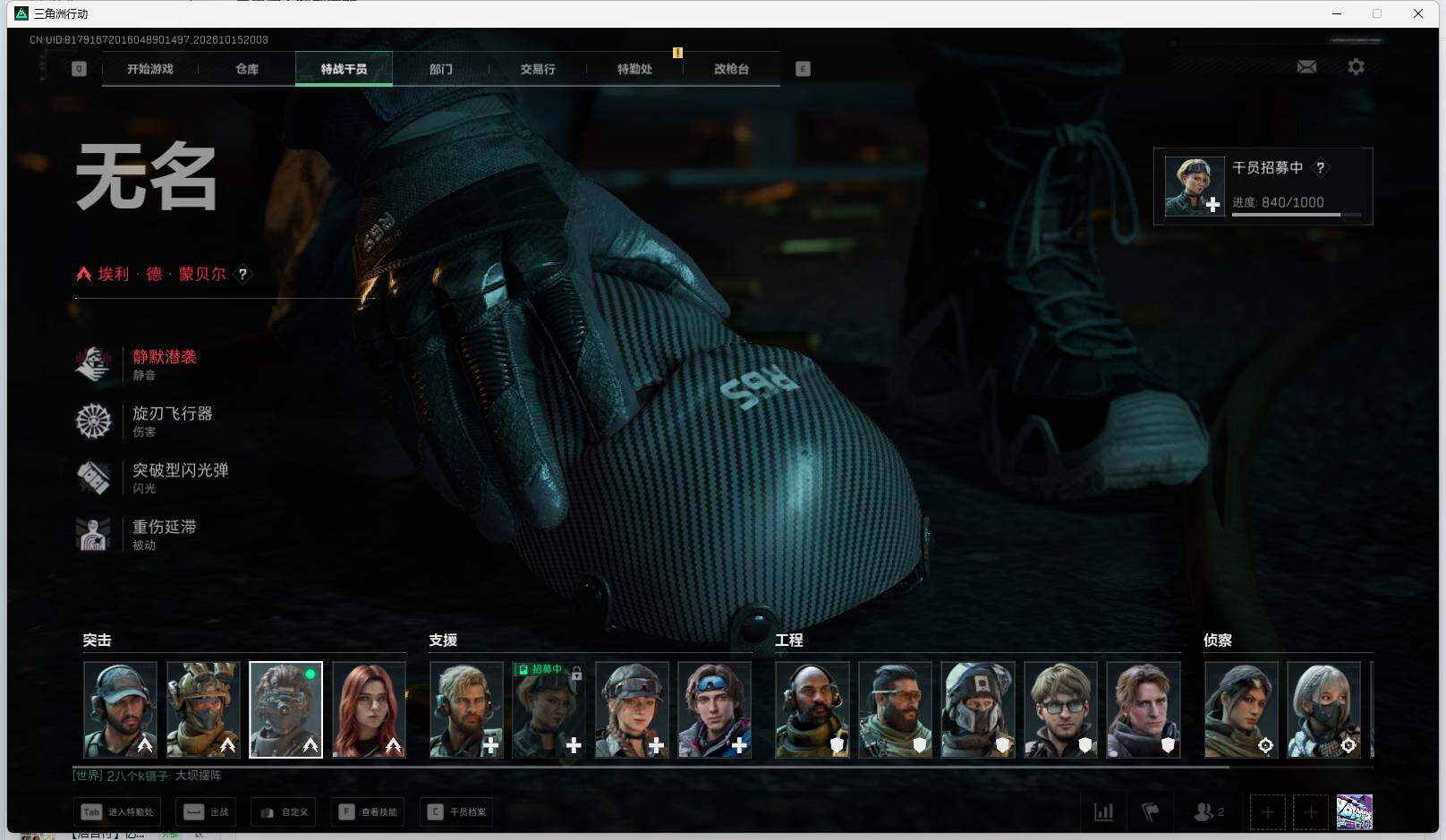Image resolution: width=1446 pixels, height=840 pixels.
Task: Switch to the 开始游戏 tab
Action: coord(150,69)
